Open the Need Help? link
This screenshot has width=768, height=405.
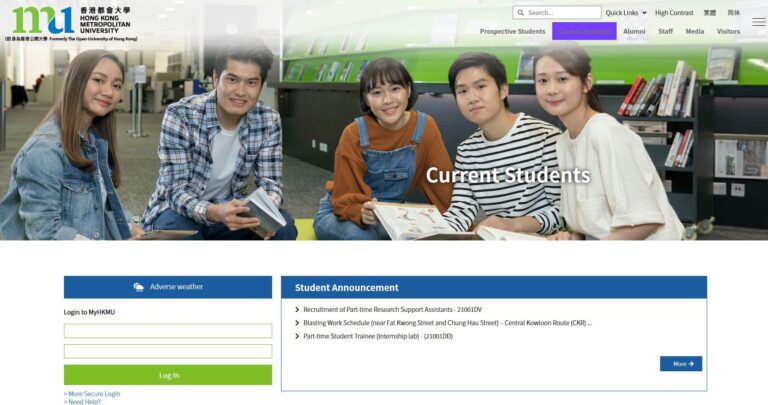pyautogui.click(x=82, y=402)
